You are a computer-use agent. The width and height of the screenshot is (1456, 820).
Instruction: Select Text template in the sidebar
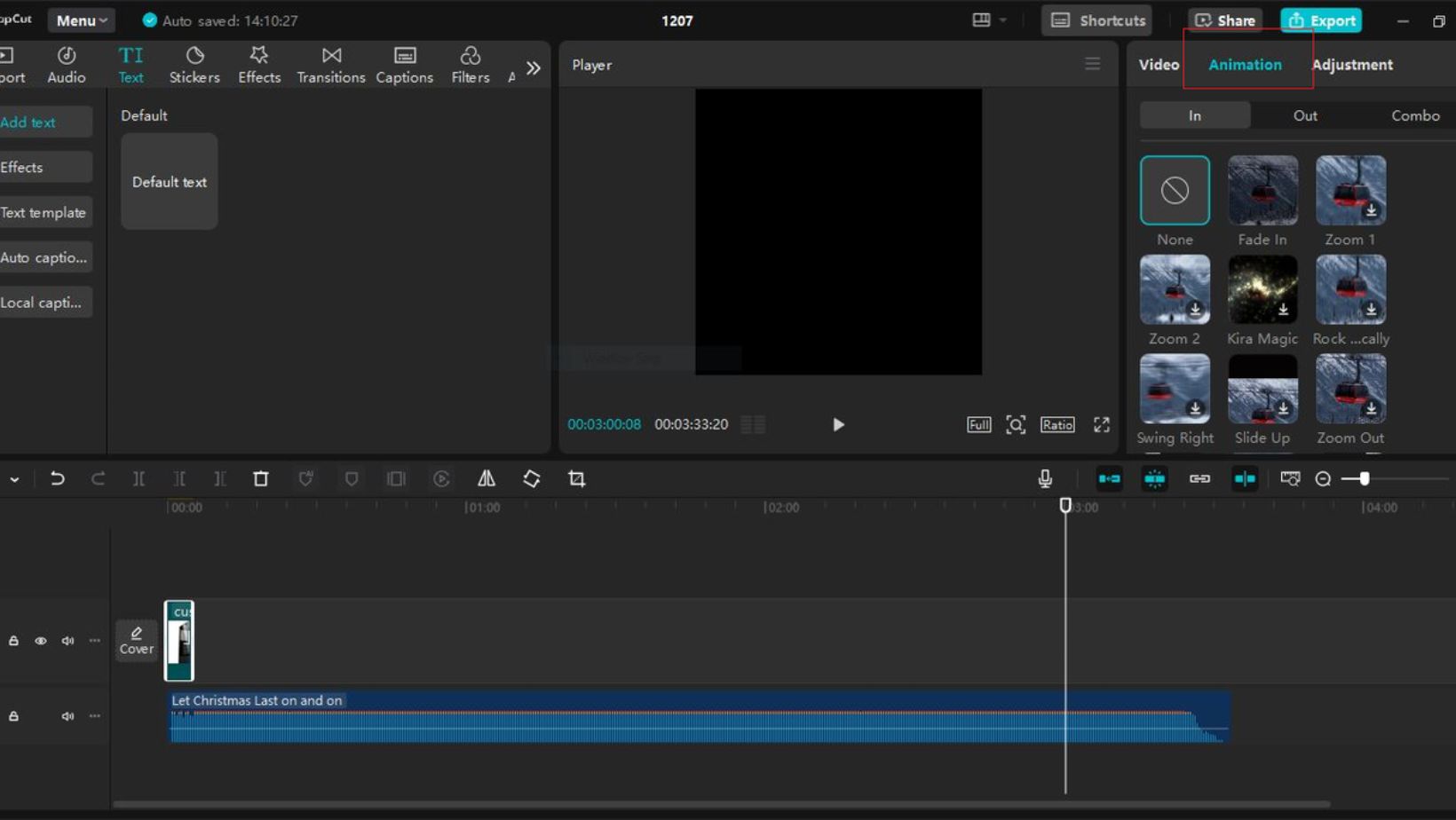click(44, 212)
